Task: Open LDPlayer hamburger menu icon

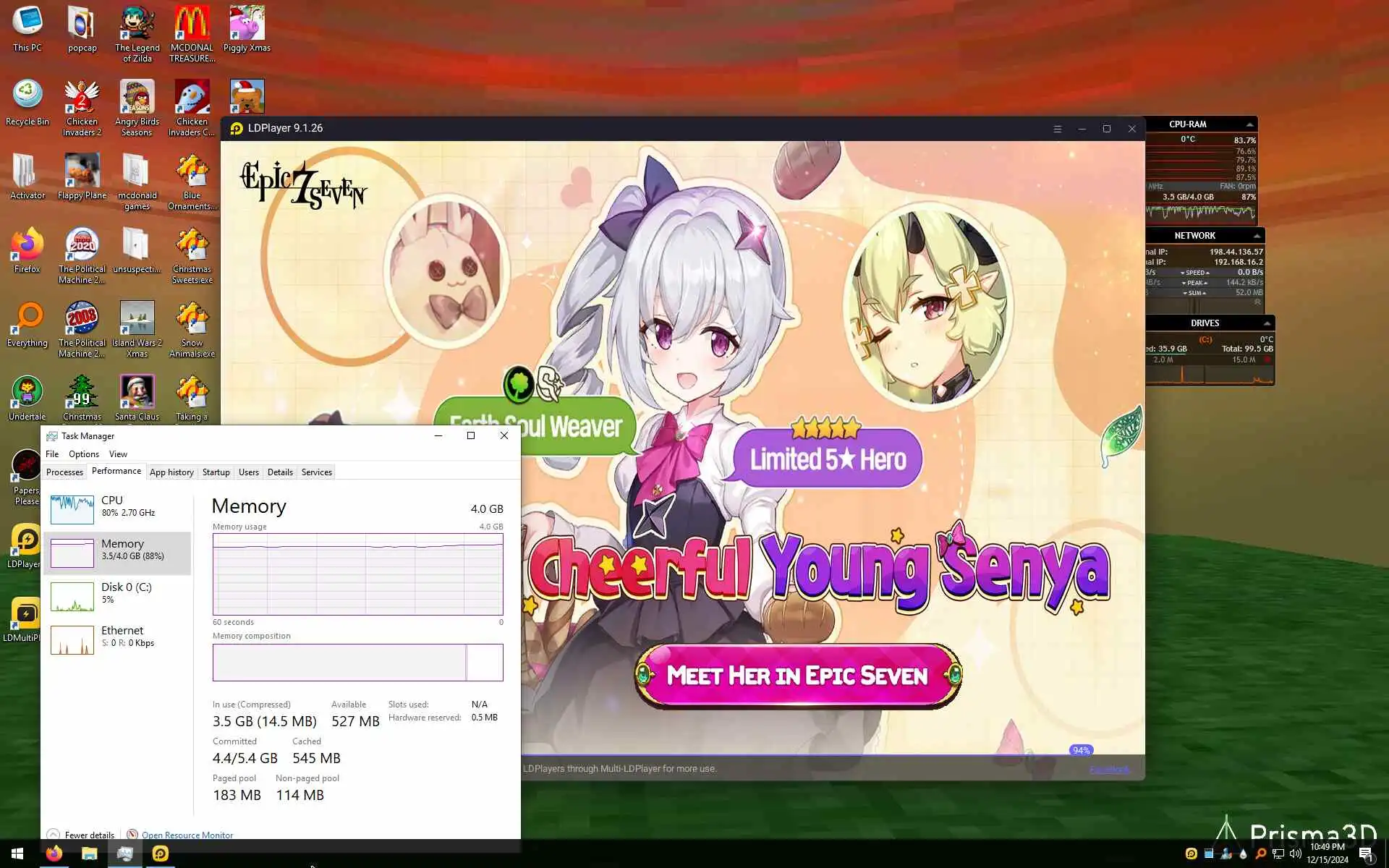Action: coord(1057,129)
